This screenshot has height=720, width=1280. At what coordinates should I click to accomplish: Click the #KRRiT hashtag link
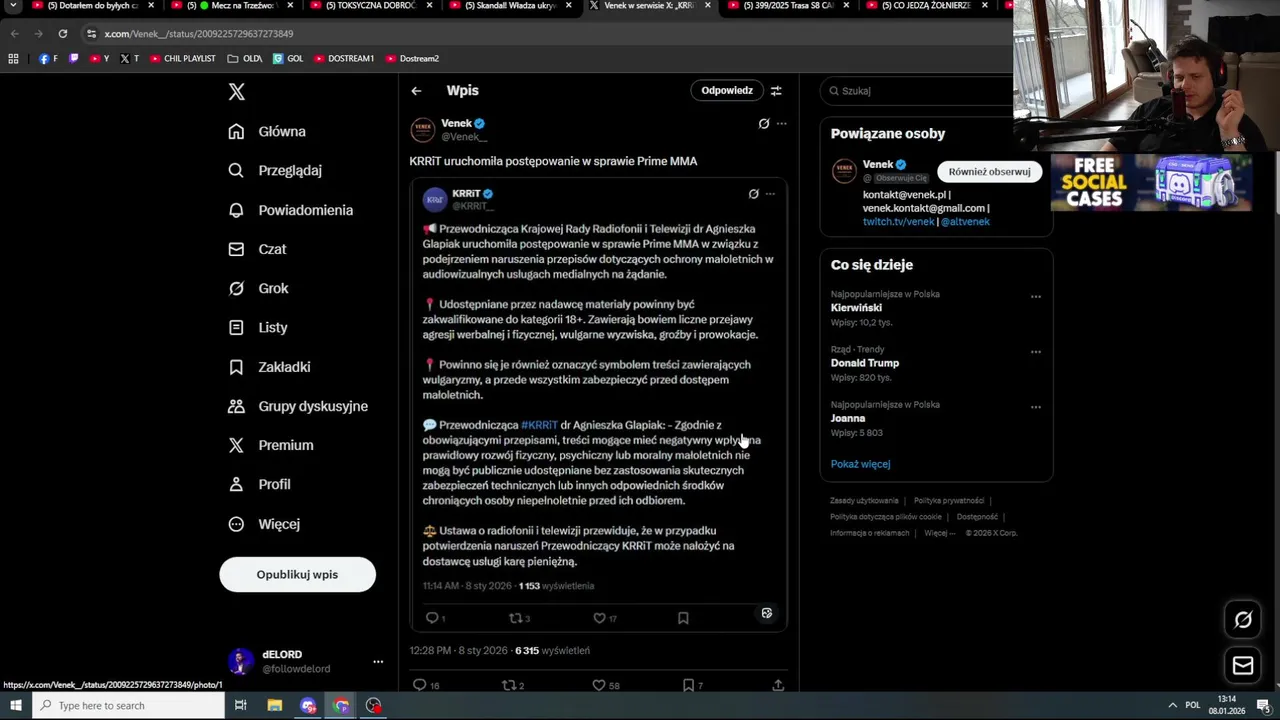pyautogui.click(x=539, y=425)
